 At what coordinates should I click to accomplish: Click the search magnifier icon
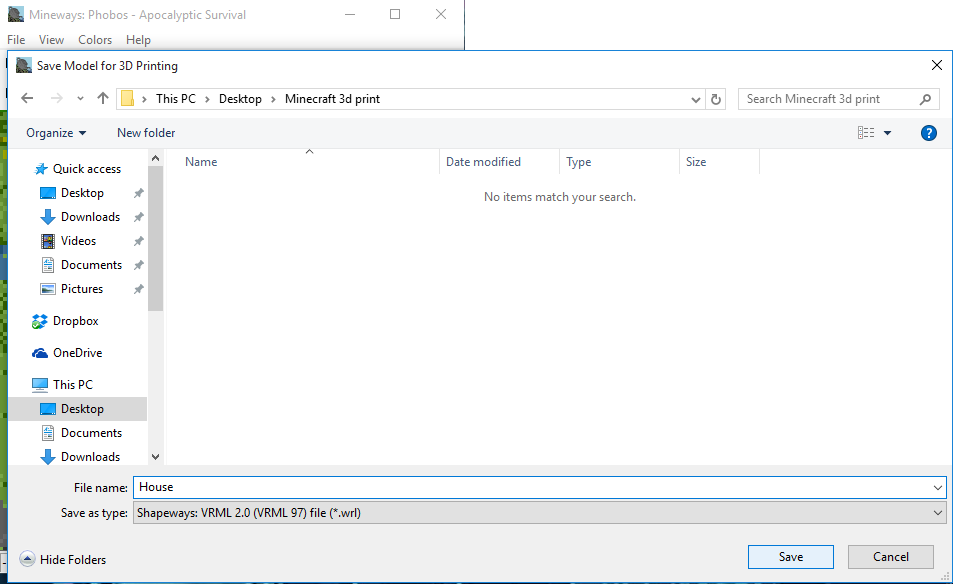pyautogui.click(x=925, y=99)
